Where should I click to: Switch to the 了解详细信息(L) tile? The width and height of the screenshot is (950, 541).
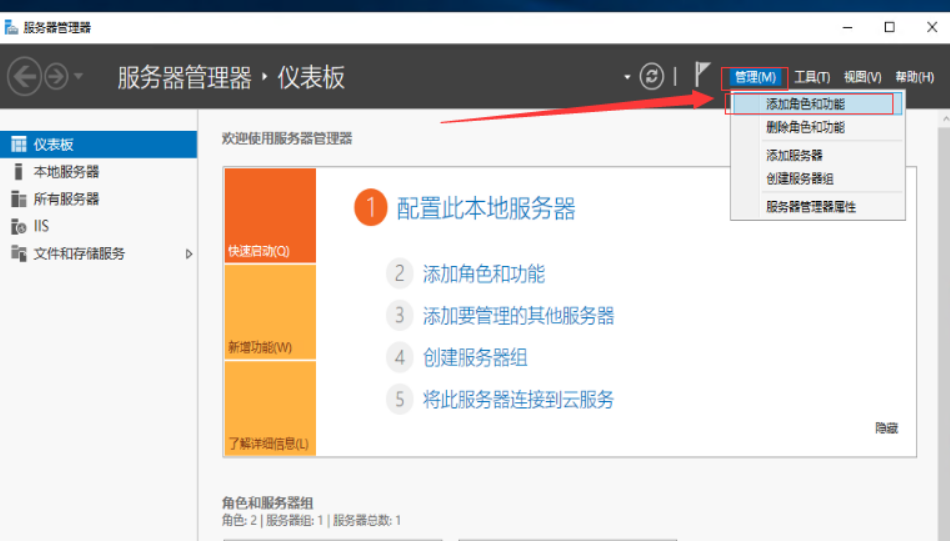(270, 409)
